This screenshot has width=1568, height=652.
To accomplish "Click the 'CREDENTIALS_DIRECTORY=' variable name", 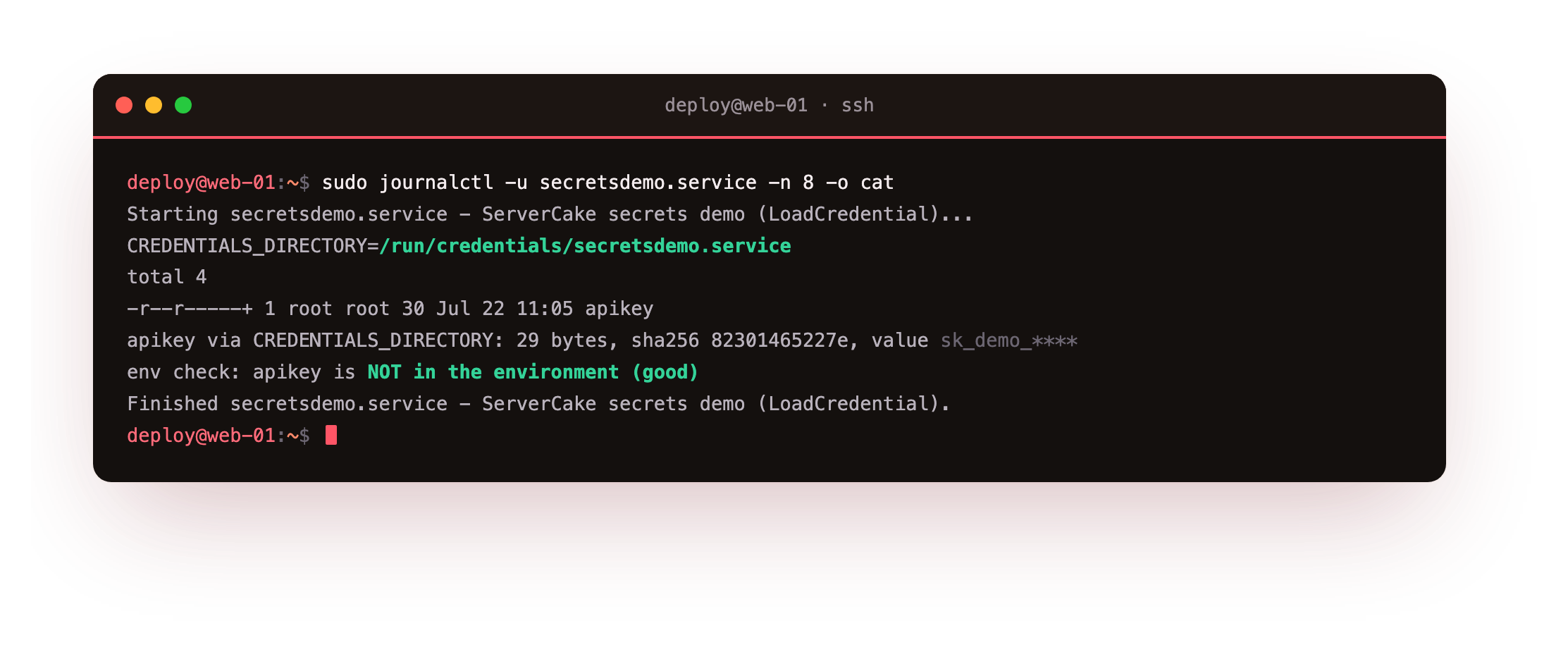I will [x=253, y=246].
